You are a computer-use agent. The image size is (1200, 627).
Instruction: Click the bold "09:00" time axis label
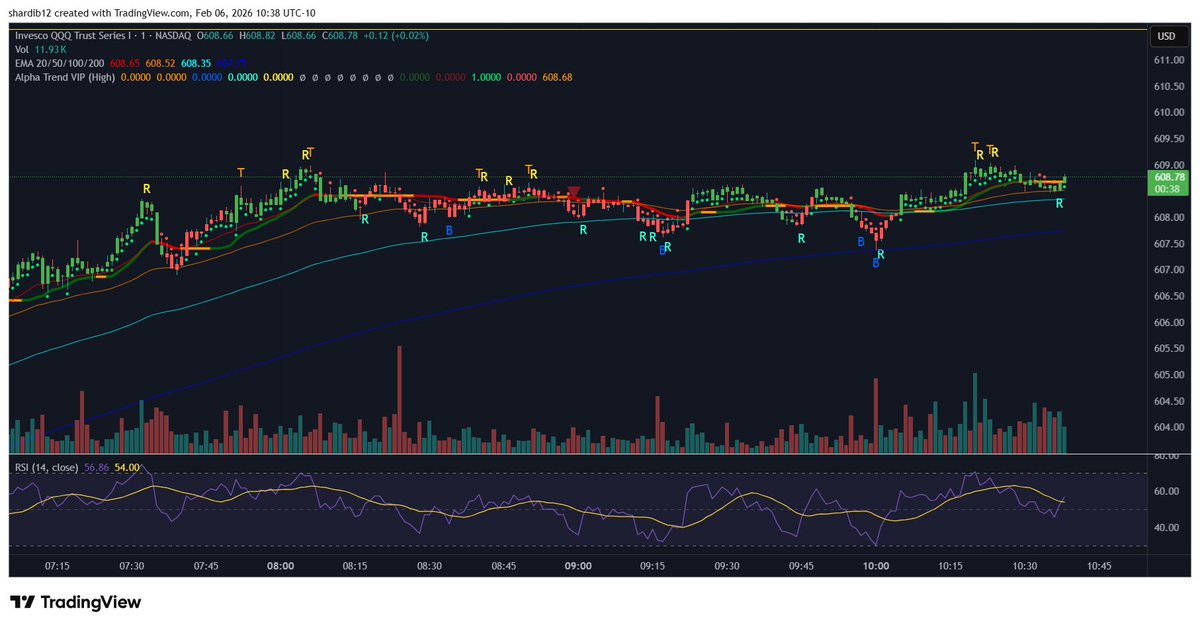pos(579,565)
